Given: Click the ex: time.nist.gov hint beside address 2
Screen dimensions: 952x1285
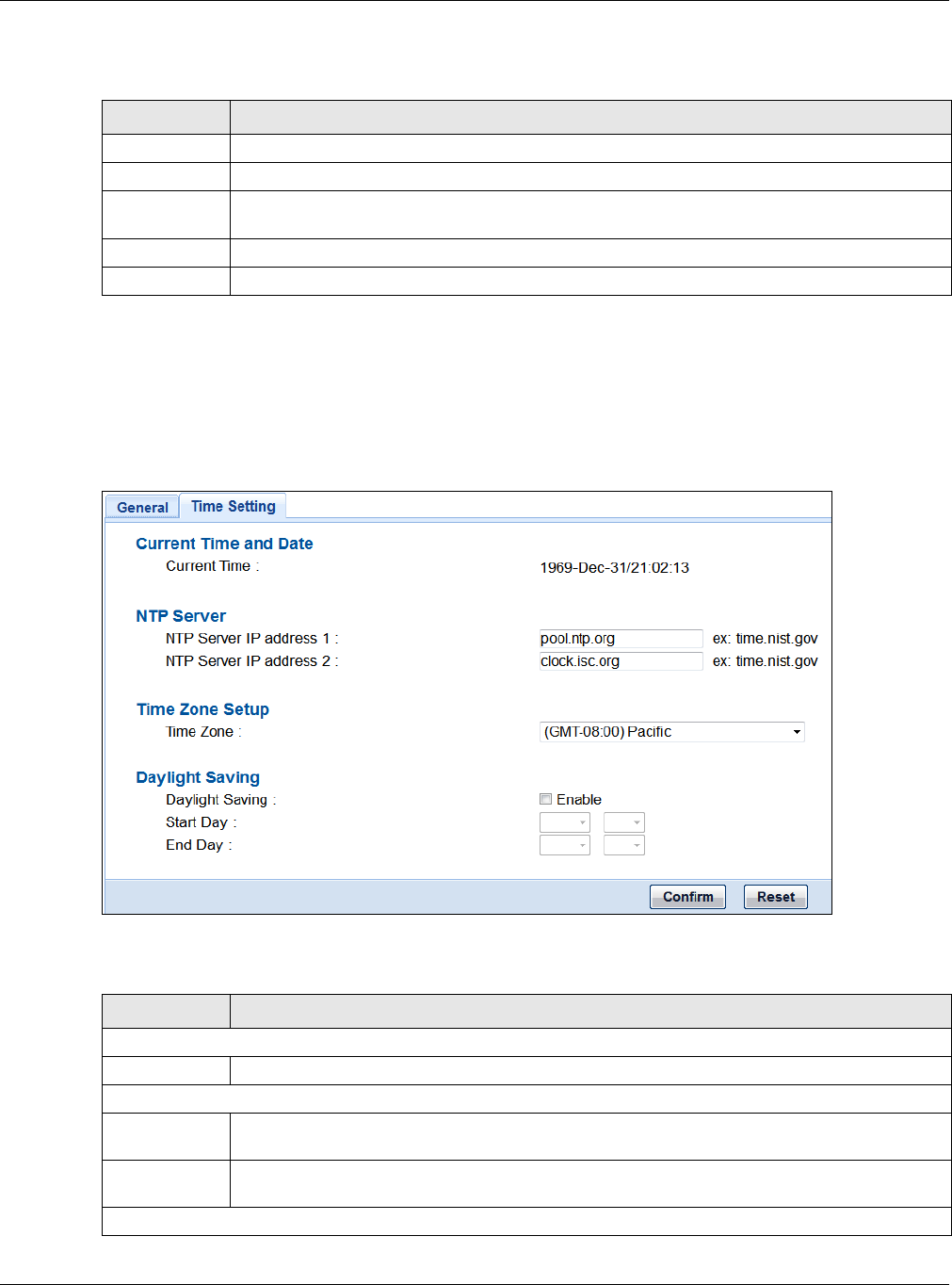Looking at the screenshot, I should tap(766, 661).
